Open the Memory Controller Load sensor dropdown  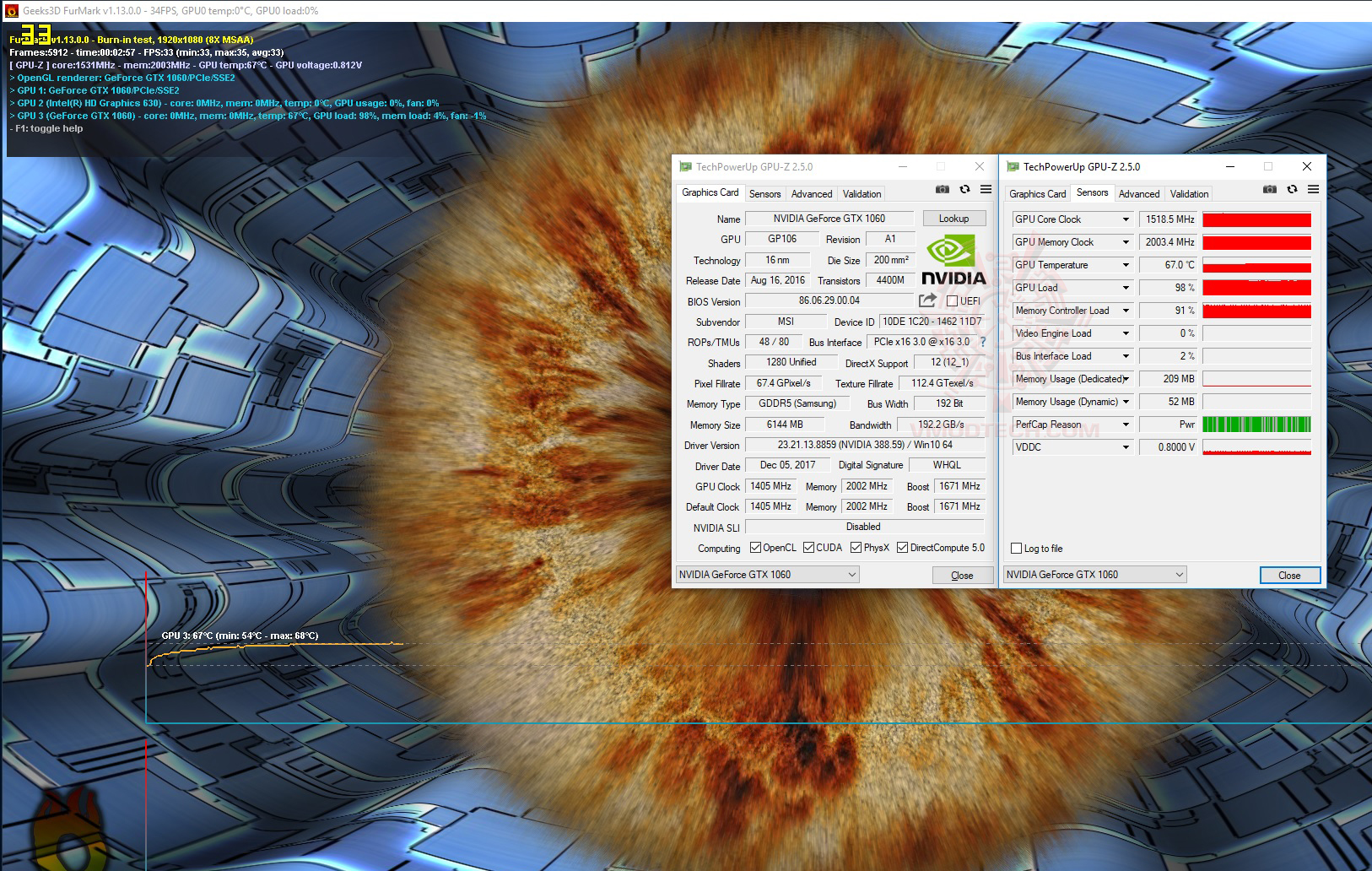pos(1125,311)
